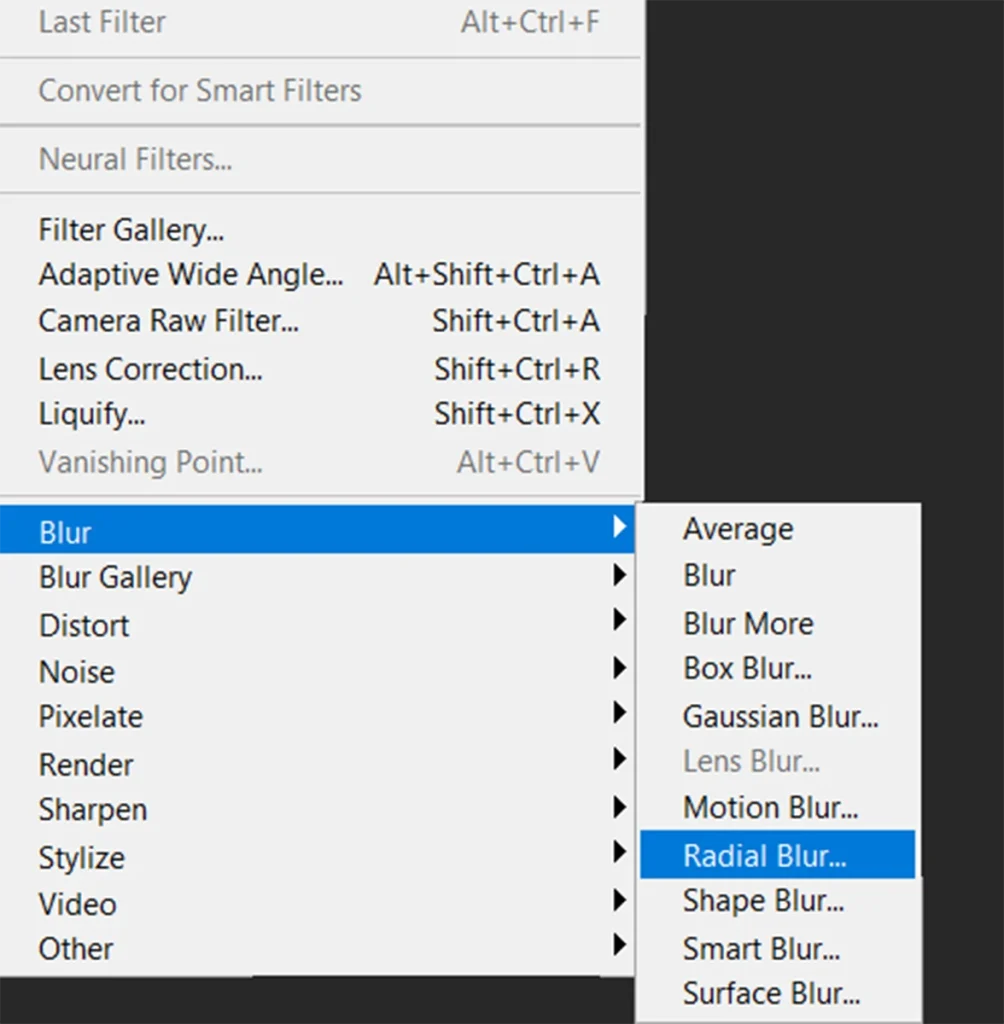Launch the Liquify filter
The height and width of the screenshot is (1024, 1004).
point(92,414)
